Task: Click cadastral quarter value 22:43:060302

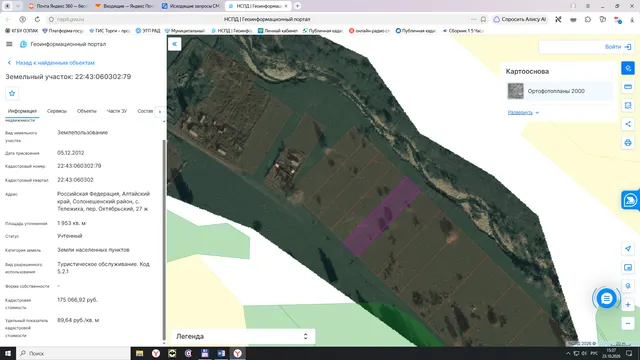Action: point(75,180)
